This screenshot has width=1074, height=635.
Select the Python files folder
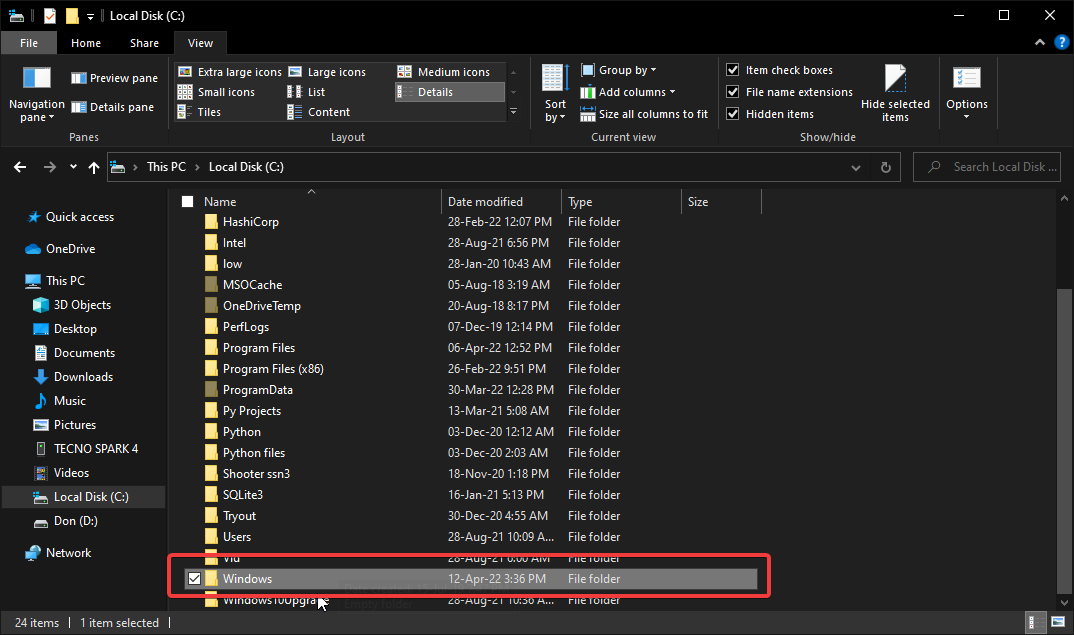point(253,453)
